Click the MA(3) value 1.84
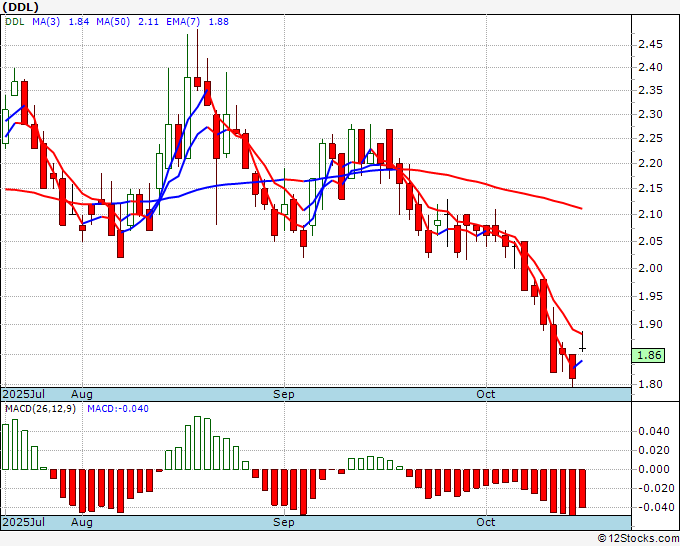 coord(79,22)
